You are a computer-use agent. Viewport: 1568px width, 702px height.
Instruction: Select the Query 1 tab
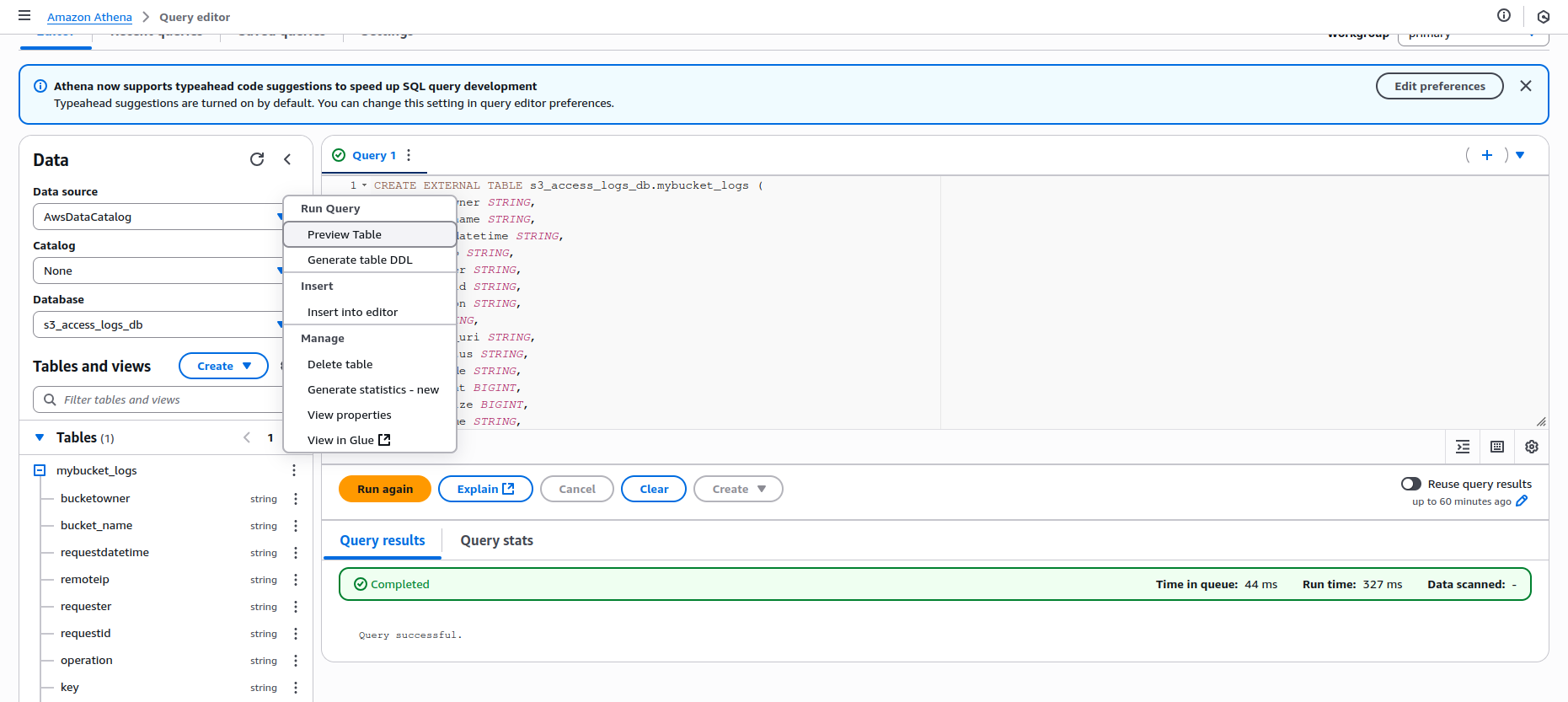coord(374,155)
